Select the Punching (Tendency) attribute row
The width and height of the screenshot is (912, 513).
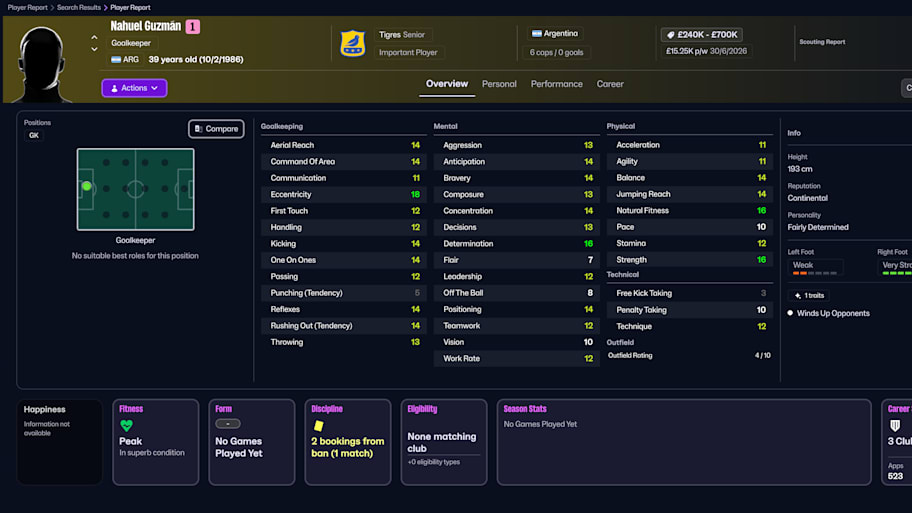coord(344,293)
